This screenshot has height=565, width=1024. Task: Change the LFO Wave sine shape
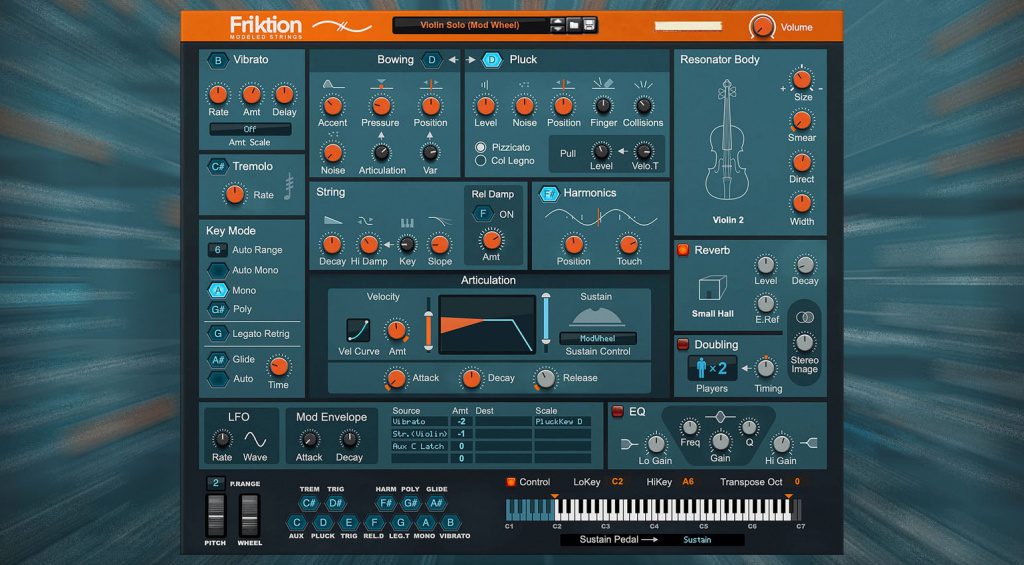click(255, 439)
